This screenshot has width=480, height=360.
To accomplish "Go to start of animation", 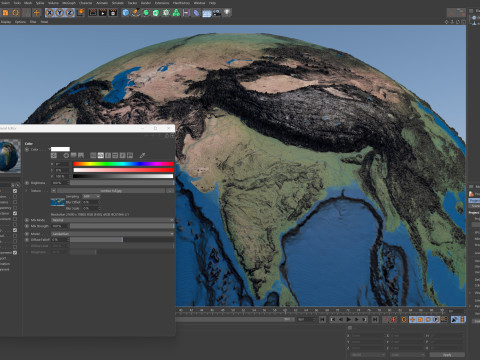I will pos(322,319).
